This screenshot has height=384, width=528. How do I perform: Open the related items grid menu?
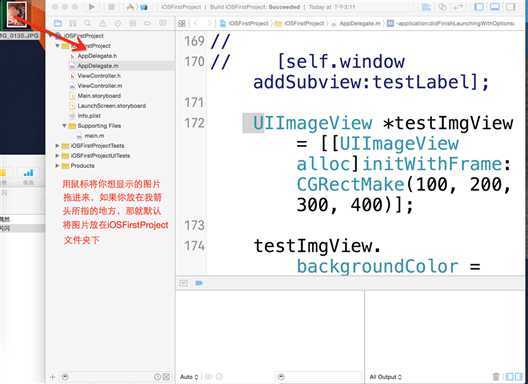point(182,23)
